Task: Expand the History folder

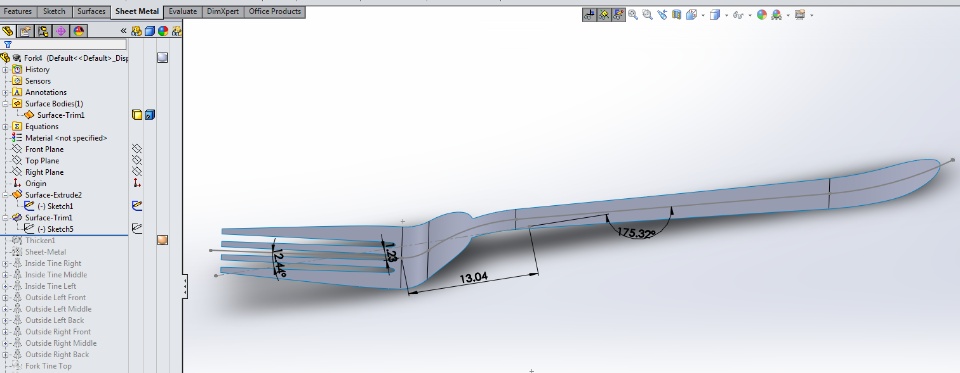Action: 6,69
